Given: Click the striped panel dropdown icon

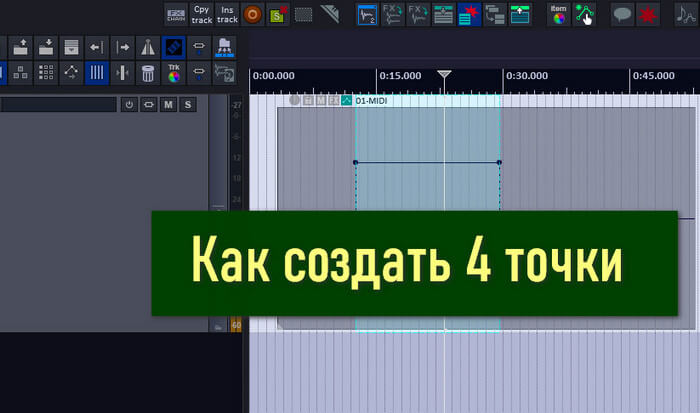Looking at the screenshot, I should point(71,47).
